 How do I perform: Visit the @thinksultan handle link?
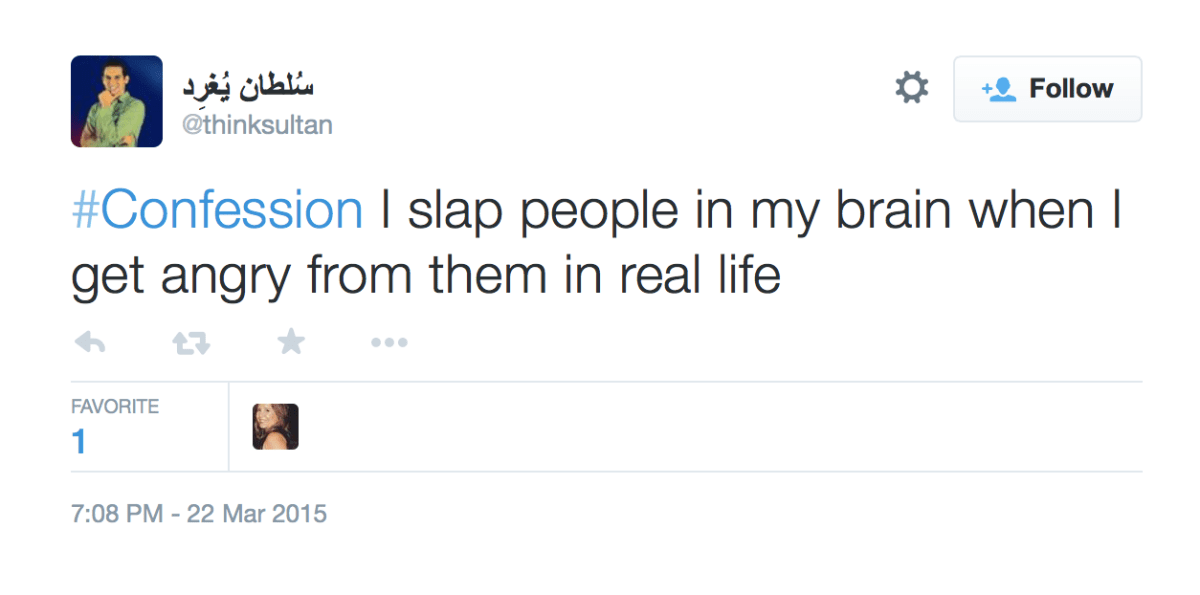(x=257, y=125)
